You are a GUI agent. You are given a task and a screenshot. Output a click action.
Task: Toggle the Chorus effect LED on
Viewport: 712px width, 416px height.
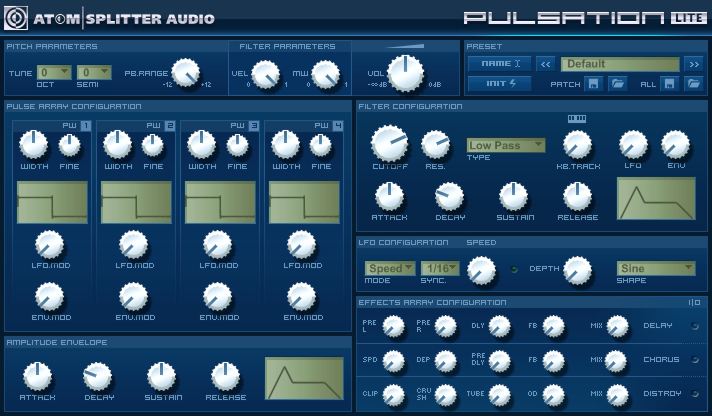point(694,360)
